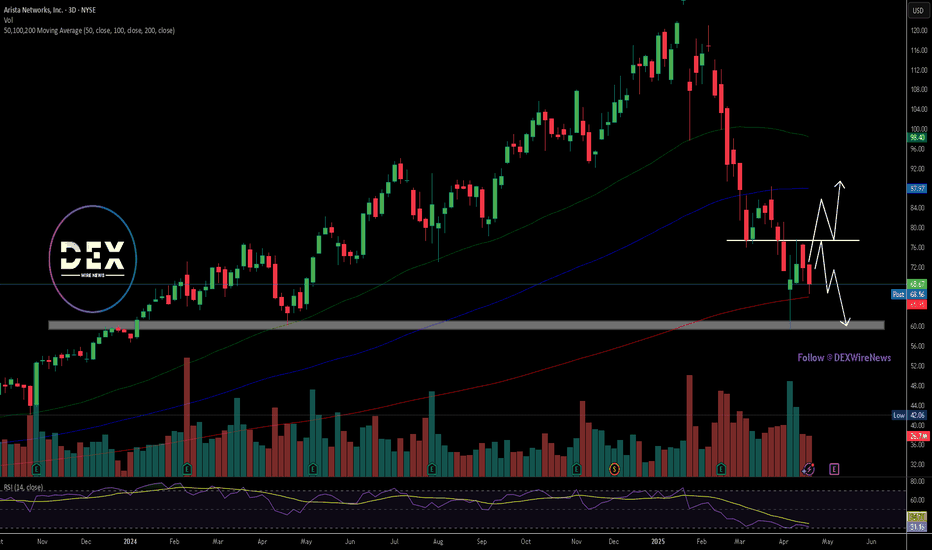Open the lightning latest-update marker
This screenshot has width=932, height=550.
pos(808,469)
